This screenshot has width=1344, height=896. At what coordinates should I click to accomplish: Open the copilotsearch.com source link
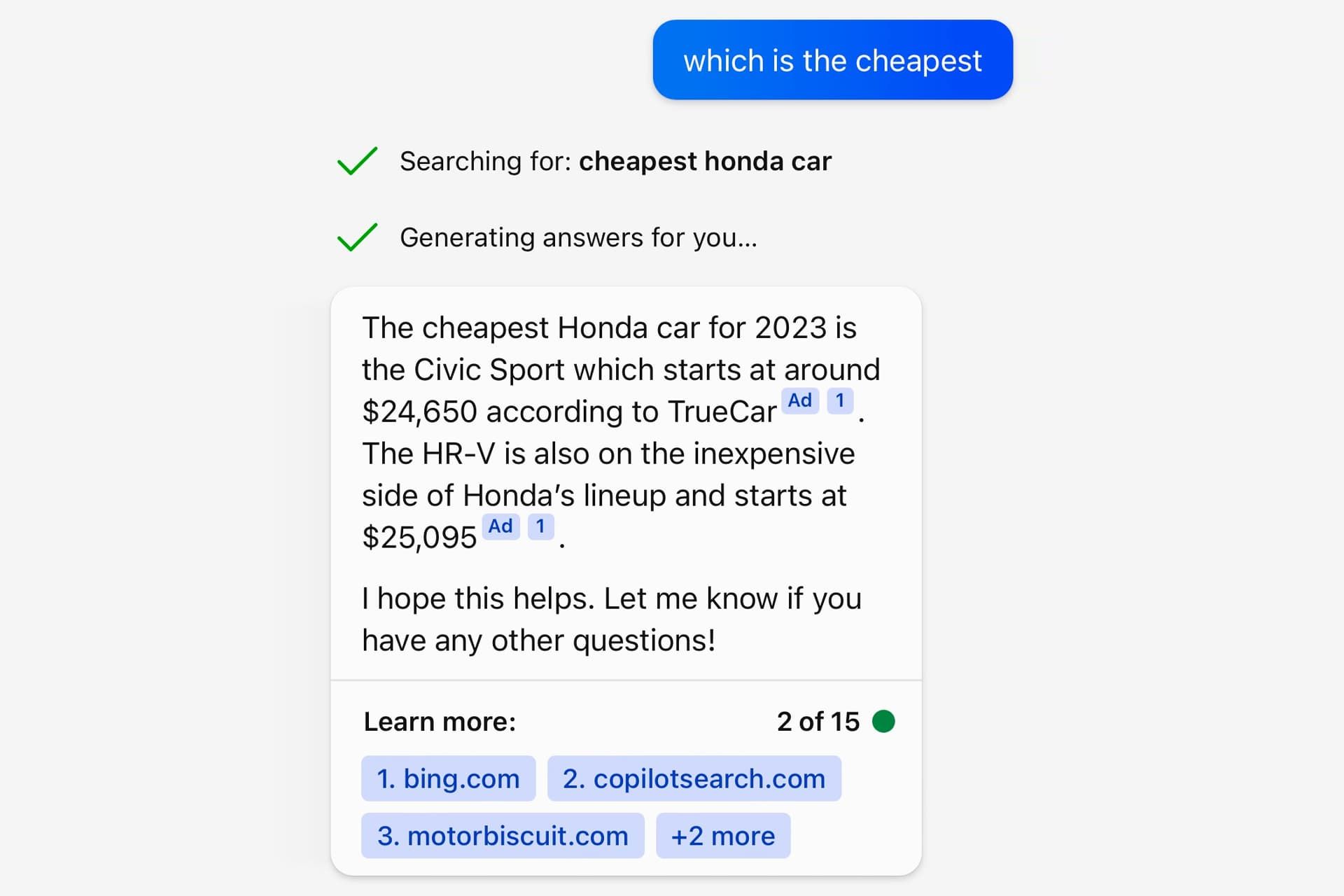pos(694,778)
